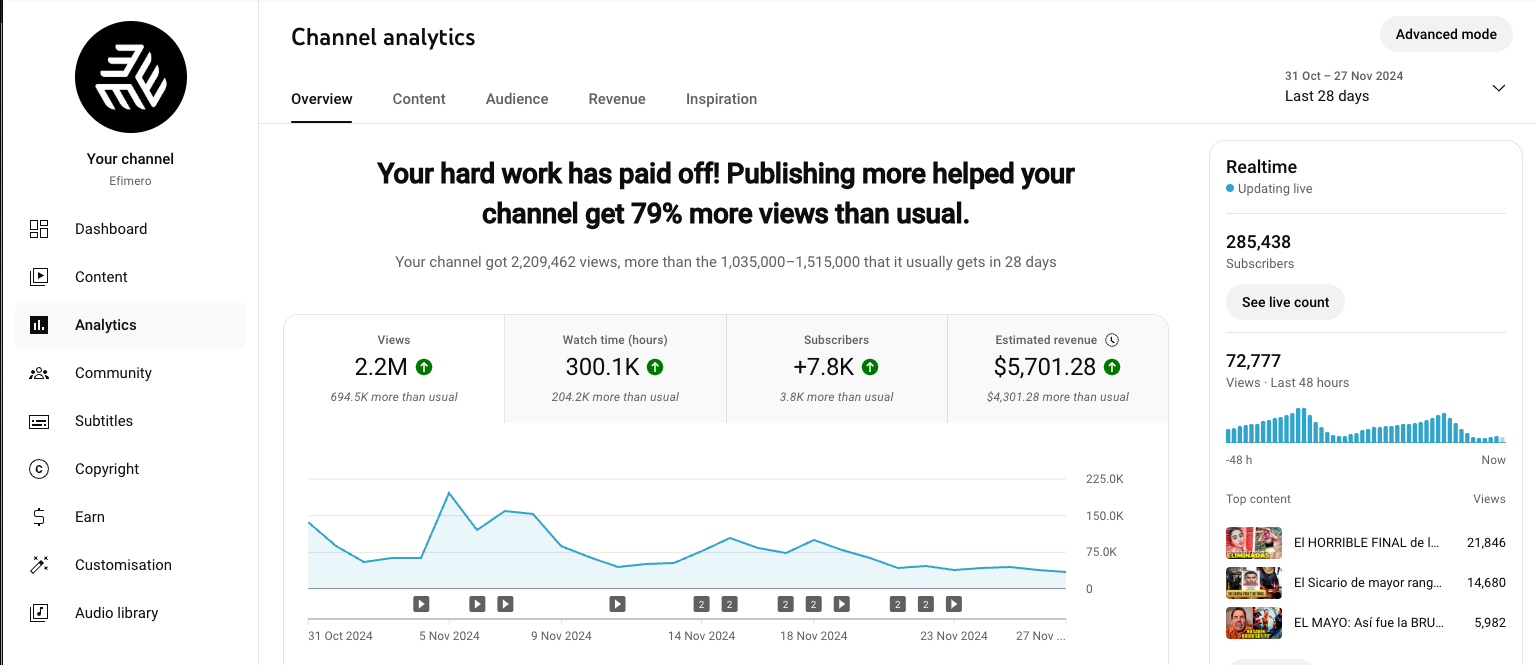The width and height of the screenshot is (1536, 665).
Task: Open thumbnail of El Sicario de mayor rang video
Action: pos(1254,582)
